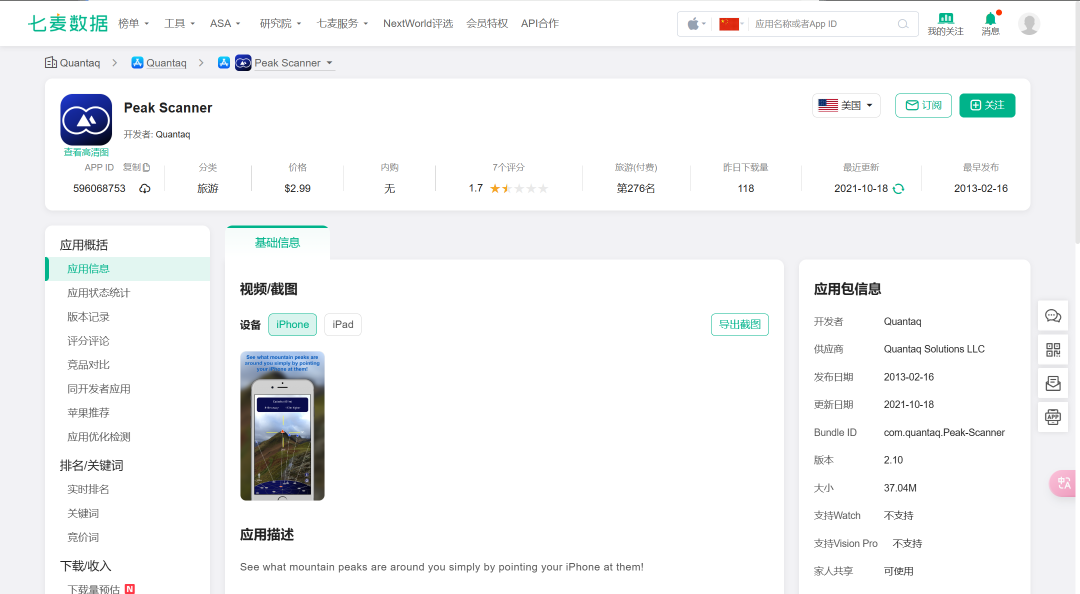This screenshot has width=1080, height=594.
Task: Click the QR code floating icon
Action: [1053, 349]
